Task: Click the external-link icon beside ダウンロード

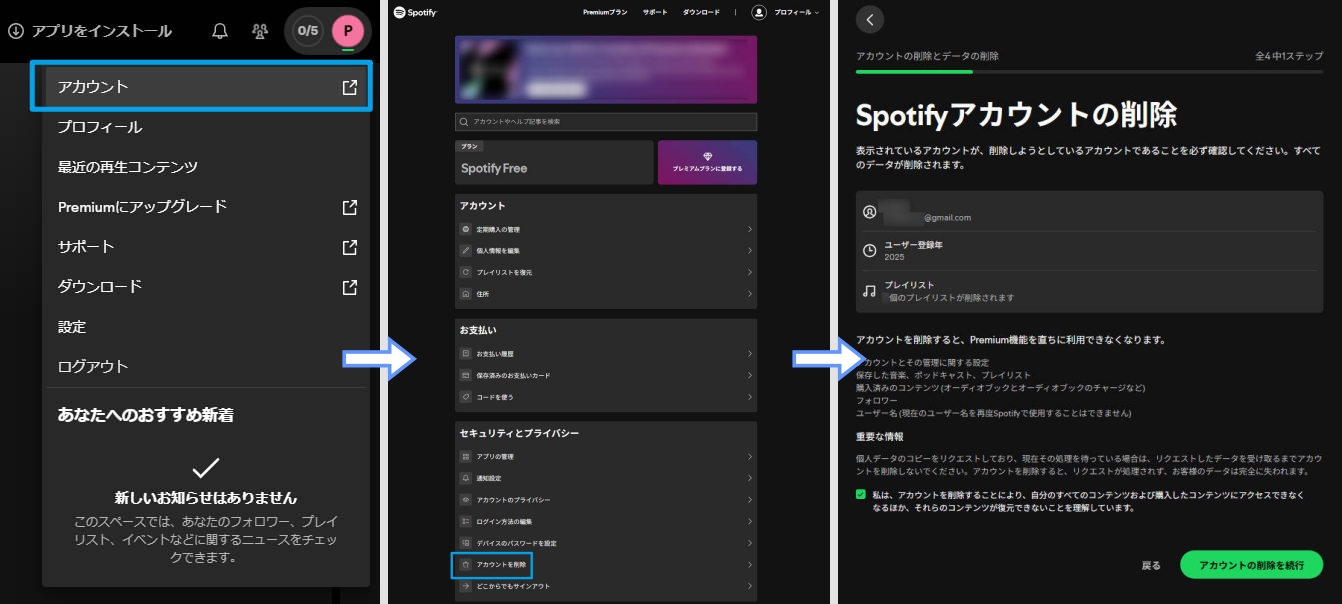Action: click(x=349, y=286)
